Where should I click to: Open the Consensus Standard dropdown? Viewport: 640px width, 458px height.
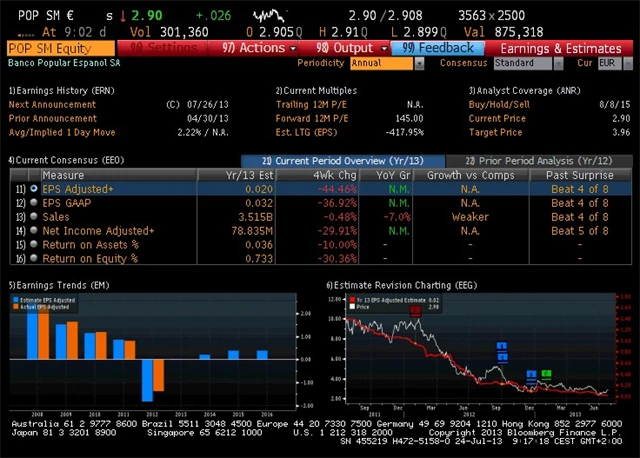pyautogui.click(x=528, y=63)
